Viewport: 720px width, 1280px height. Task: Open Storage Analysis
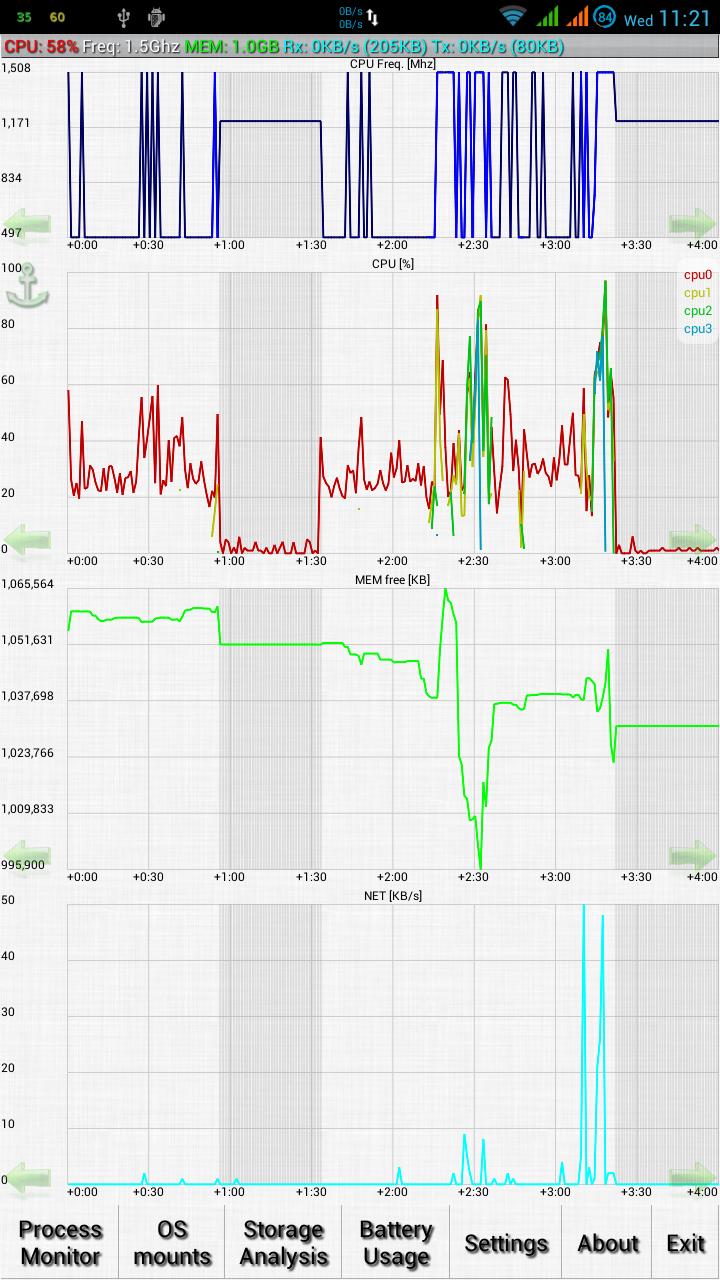point(284,1243)
